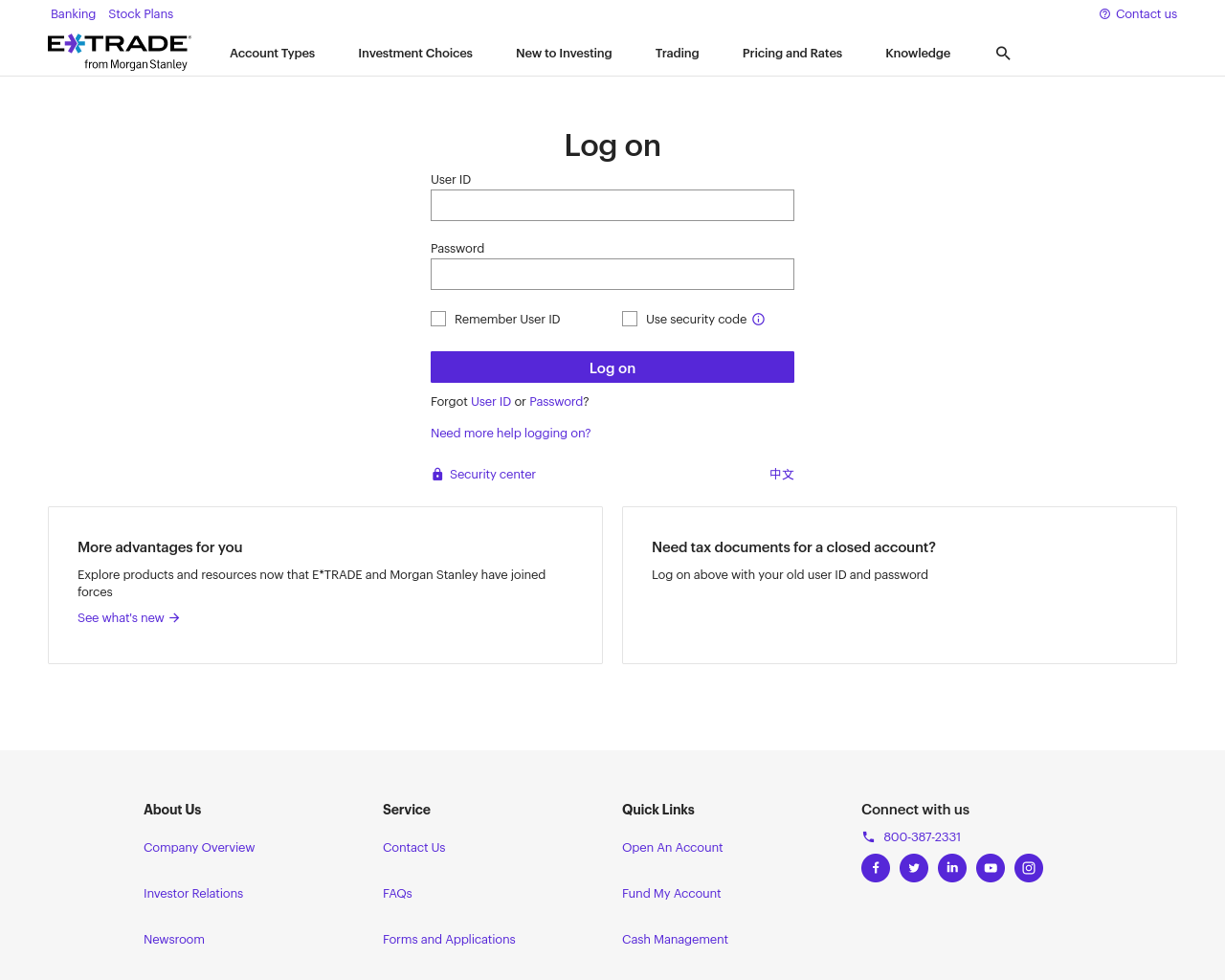Image resolution: width=1225 pixels, height=980 pixels.
Task: Click the purple Log on button
Action: click(x=612, y=367)
